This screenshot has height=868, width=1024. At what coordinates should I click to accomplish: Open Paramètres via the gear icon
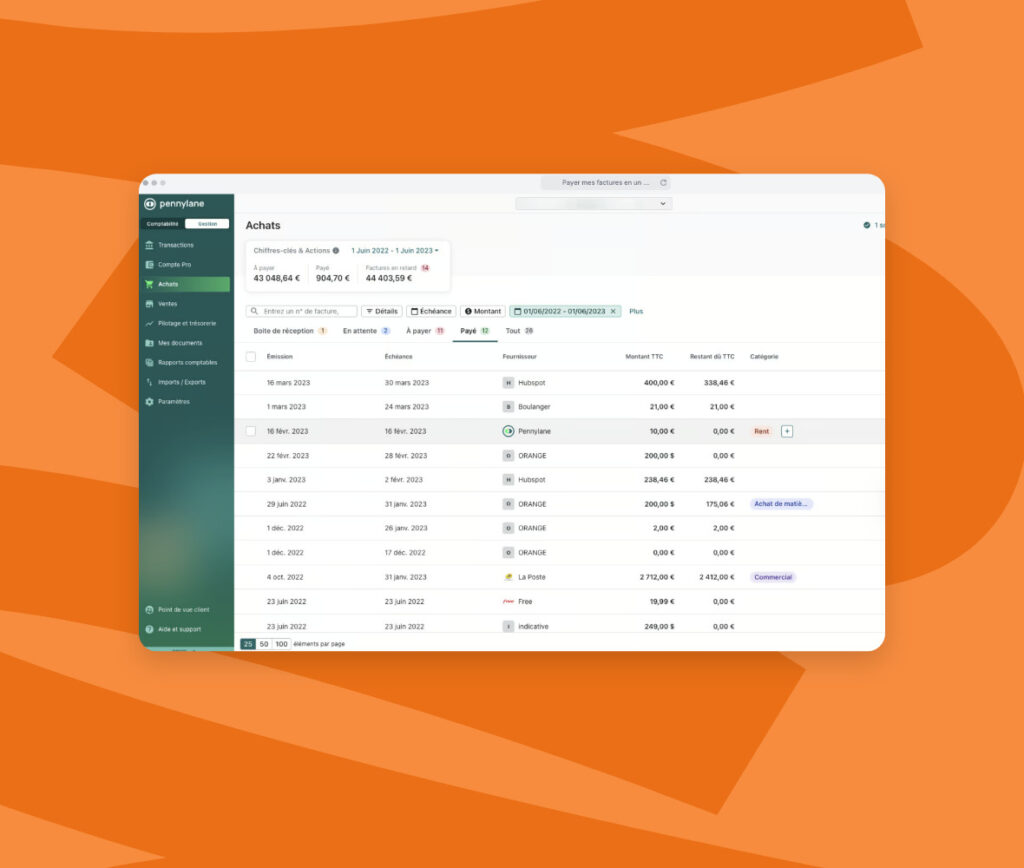[x=149, y=402]
